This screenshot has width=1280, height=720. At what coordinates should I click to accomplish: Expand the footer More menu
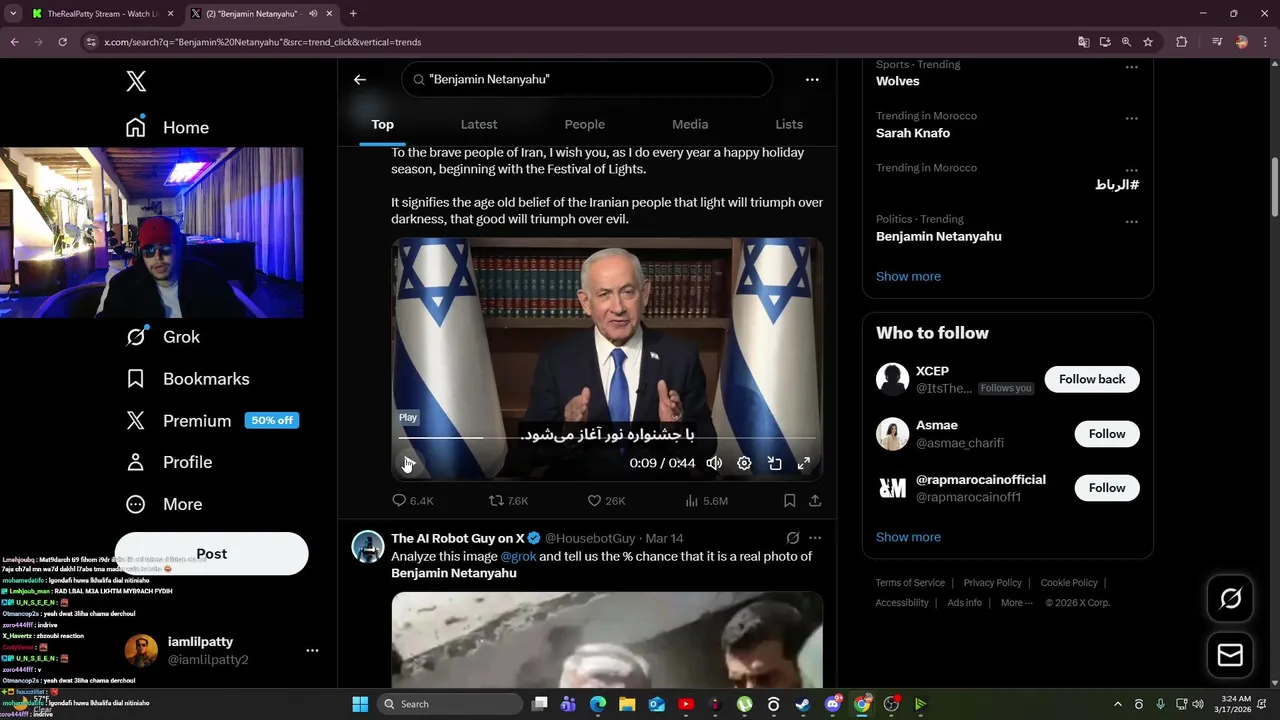[x=1018, y=603]
